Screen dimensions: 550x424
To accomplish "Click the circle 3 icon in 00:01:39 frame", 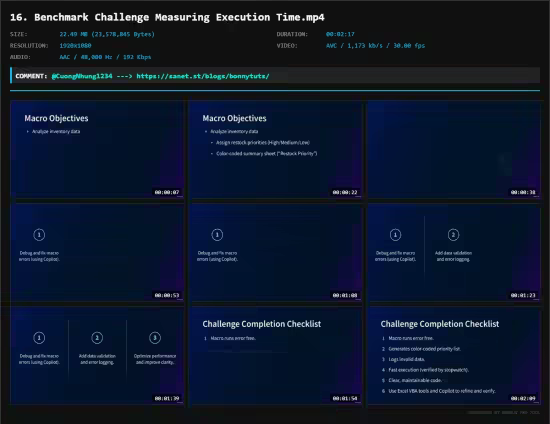I will coord(155,338).
